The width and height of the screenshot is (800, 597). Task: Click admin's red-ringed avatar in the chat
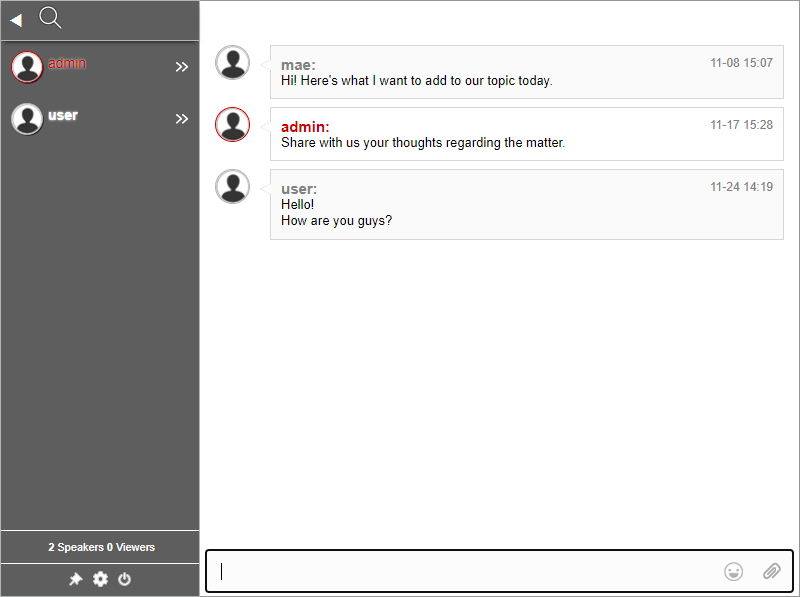click(233, 125)
